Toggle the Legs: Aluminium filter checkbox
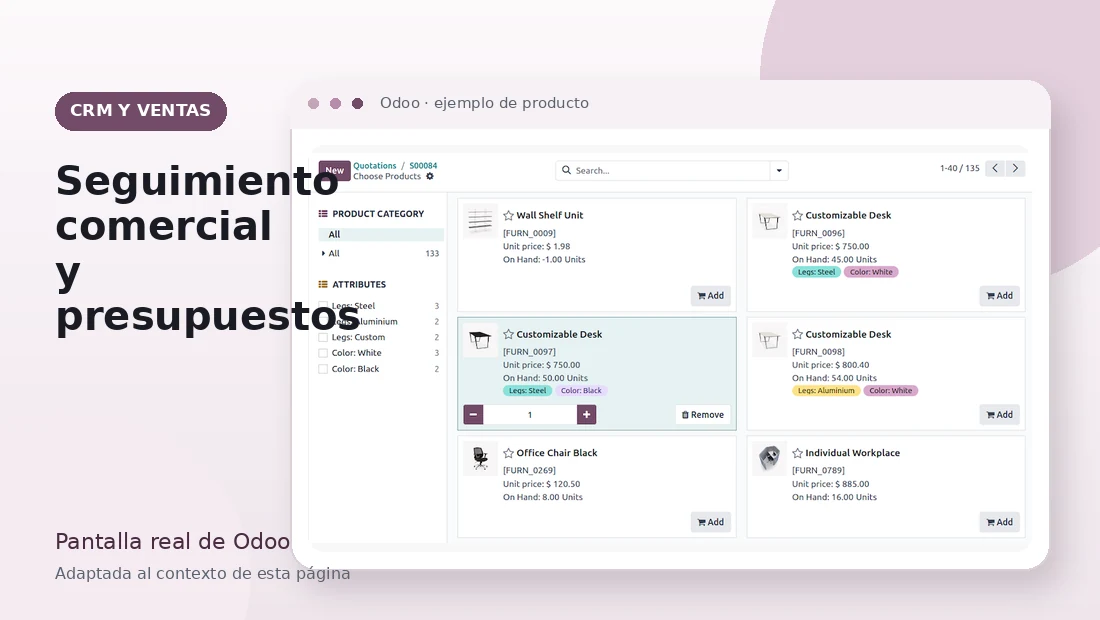The image size is (1100, 620). pos(323,321)
